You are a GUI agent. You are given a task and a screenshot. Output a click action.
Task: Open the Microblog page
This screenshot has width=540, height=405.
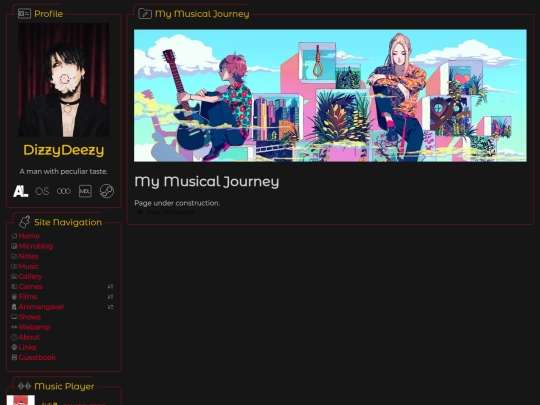(x=36, y=246)
